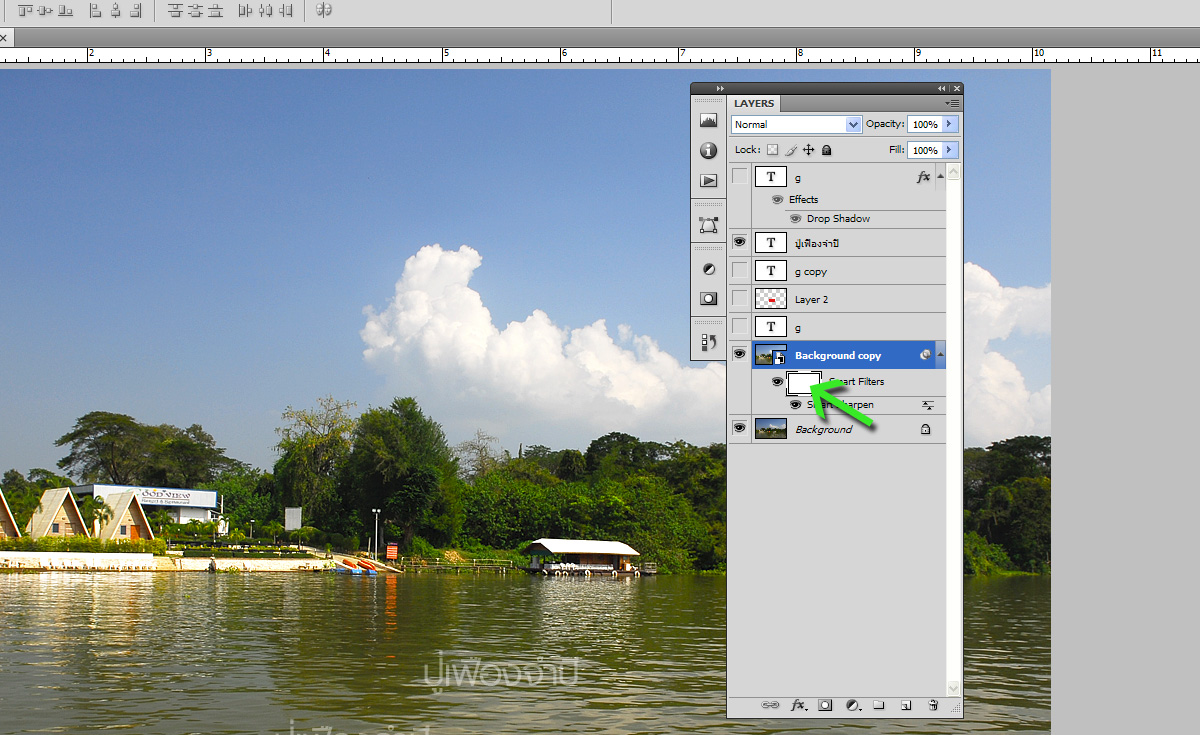Select the LAYERS tab
Image resolution: width=1200 pixels, height=735 pixels.
[753, 103]
